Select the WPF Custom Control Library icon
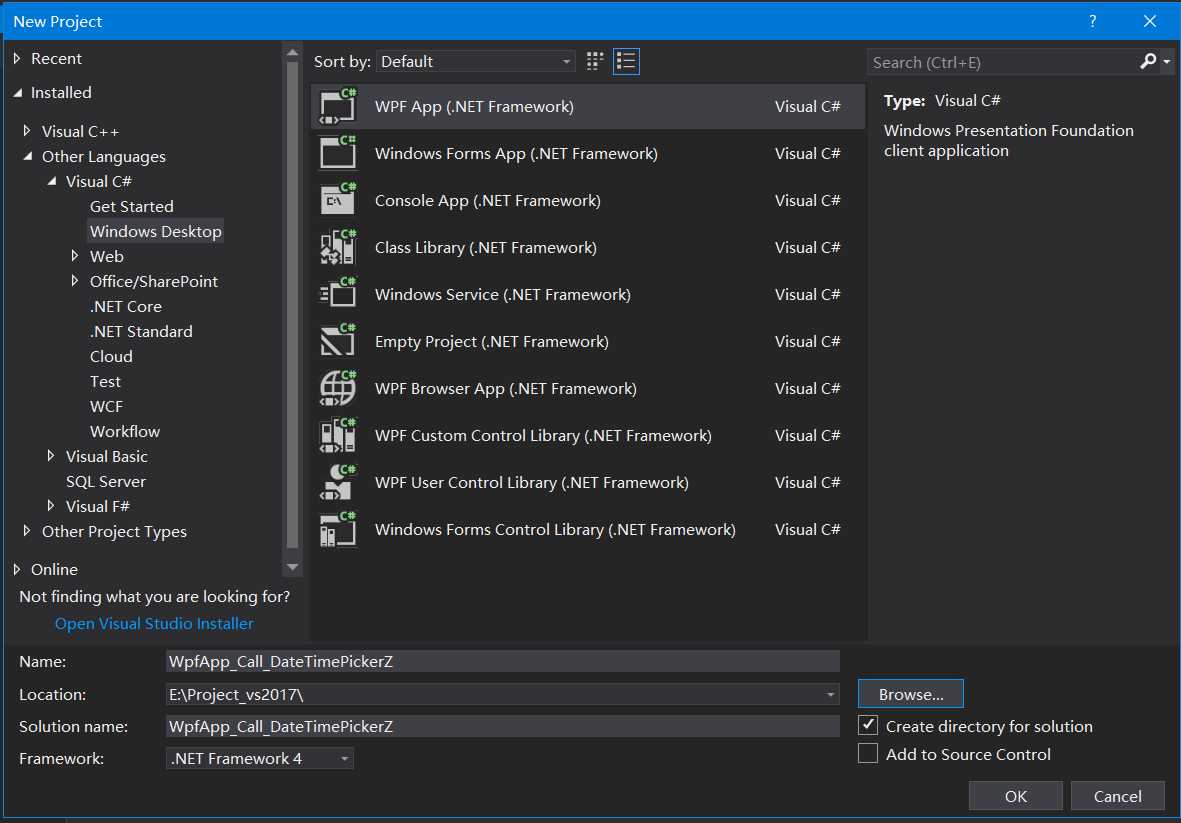The height and width of the screenshot is (823, 1181). coord(337,435)
